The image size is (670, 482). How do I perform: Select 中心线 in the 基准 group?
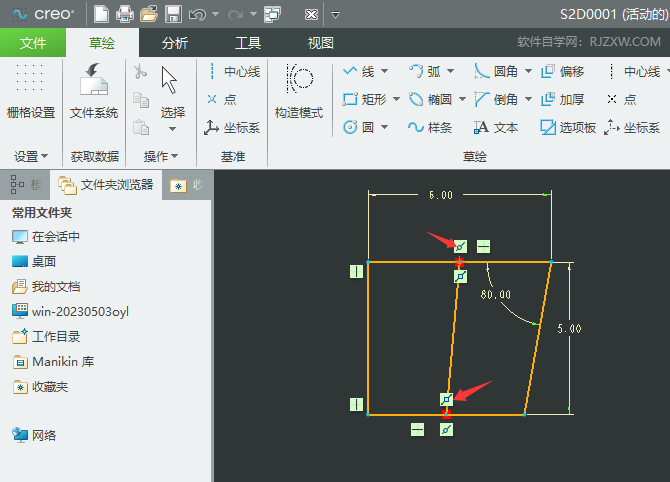pos(233,71)
